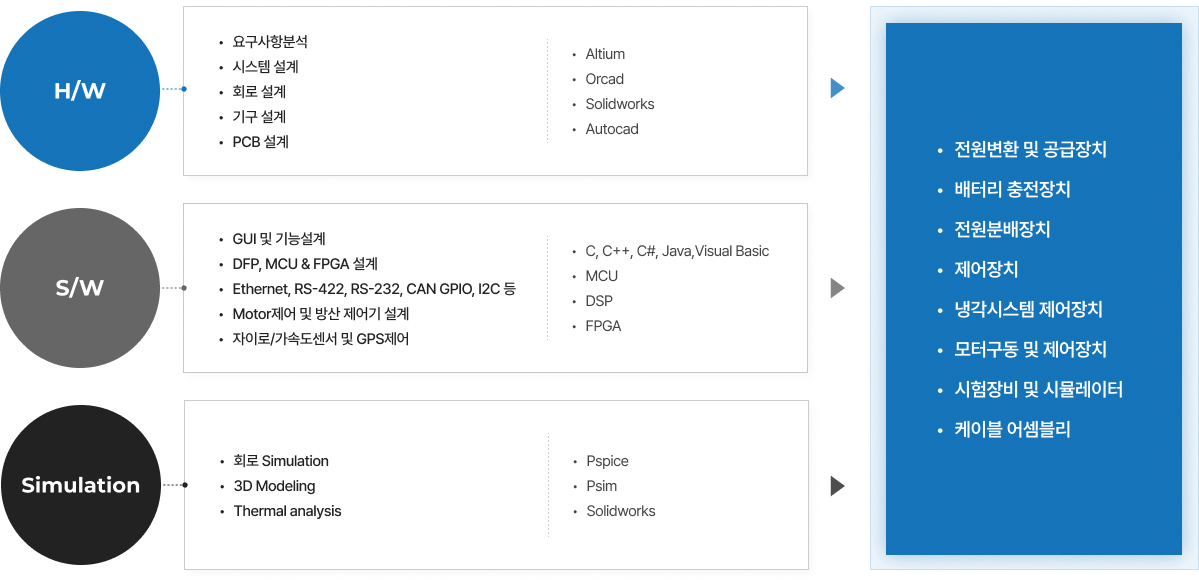Click 케이블 어셈블리 in blue panel
Image resolution: width=1199 pixels, height=582 pixels.
1012,429
